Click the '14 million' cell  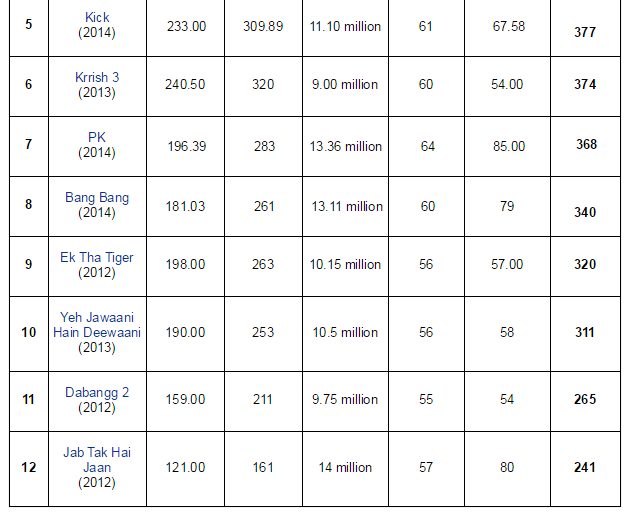(x=345, y=468)
